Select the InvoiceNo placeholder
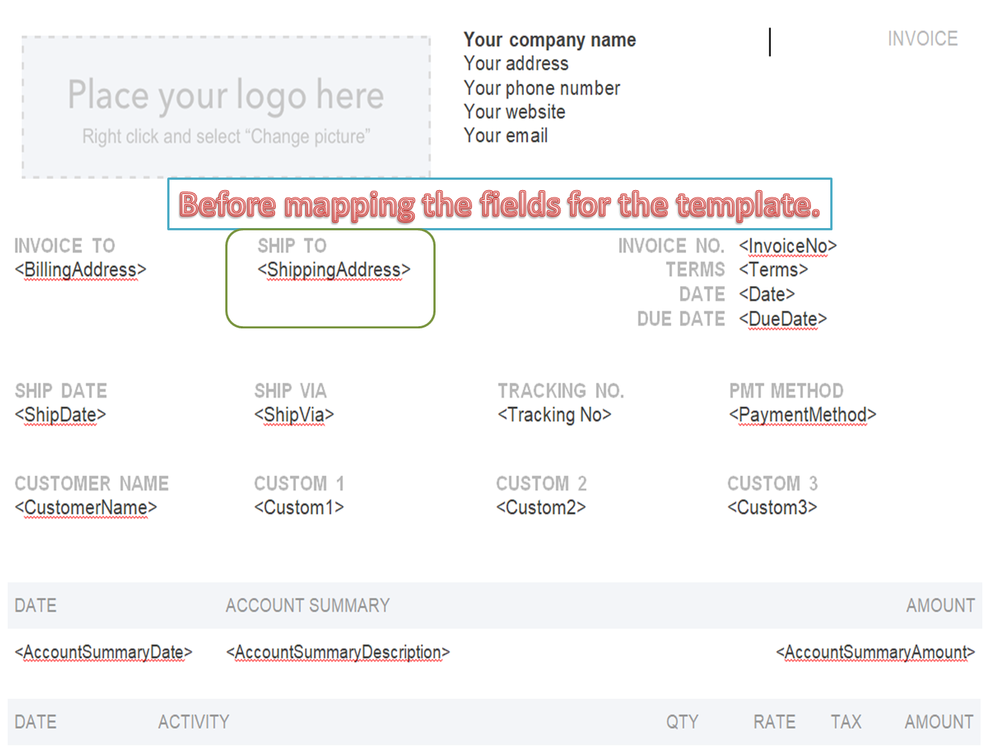The width and height of the screenshot is (999, 749). [788, 246]
